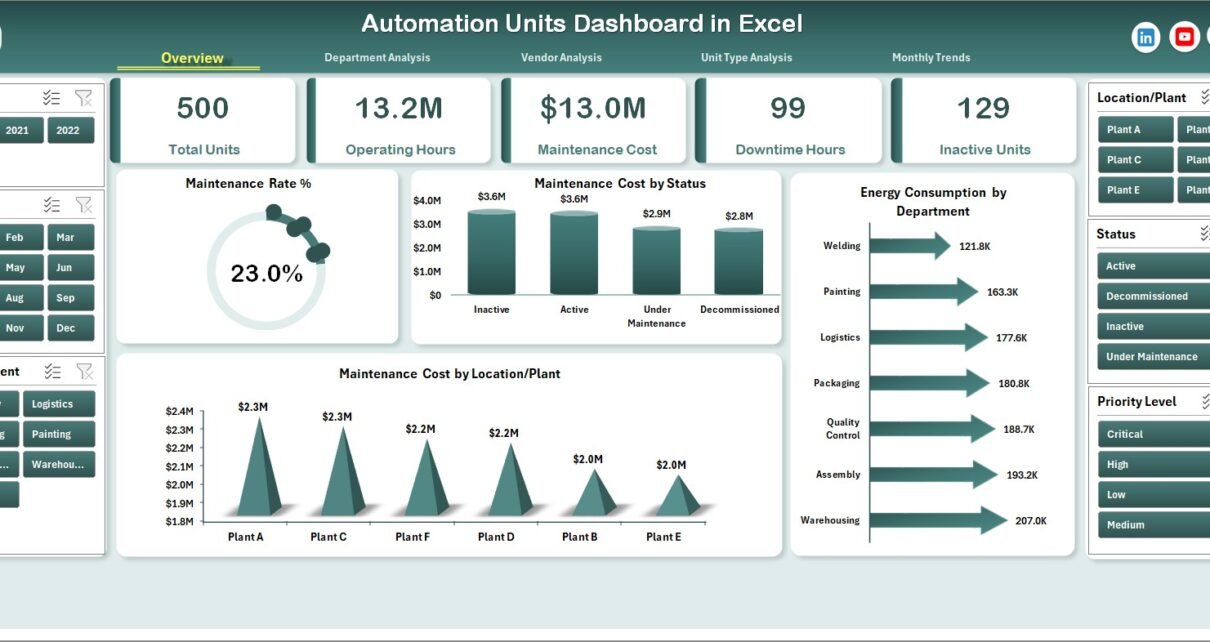Open the Vendor Analysis tab

click(561, 58)
